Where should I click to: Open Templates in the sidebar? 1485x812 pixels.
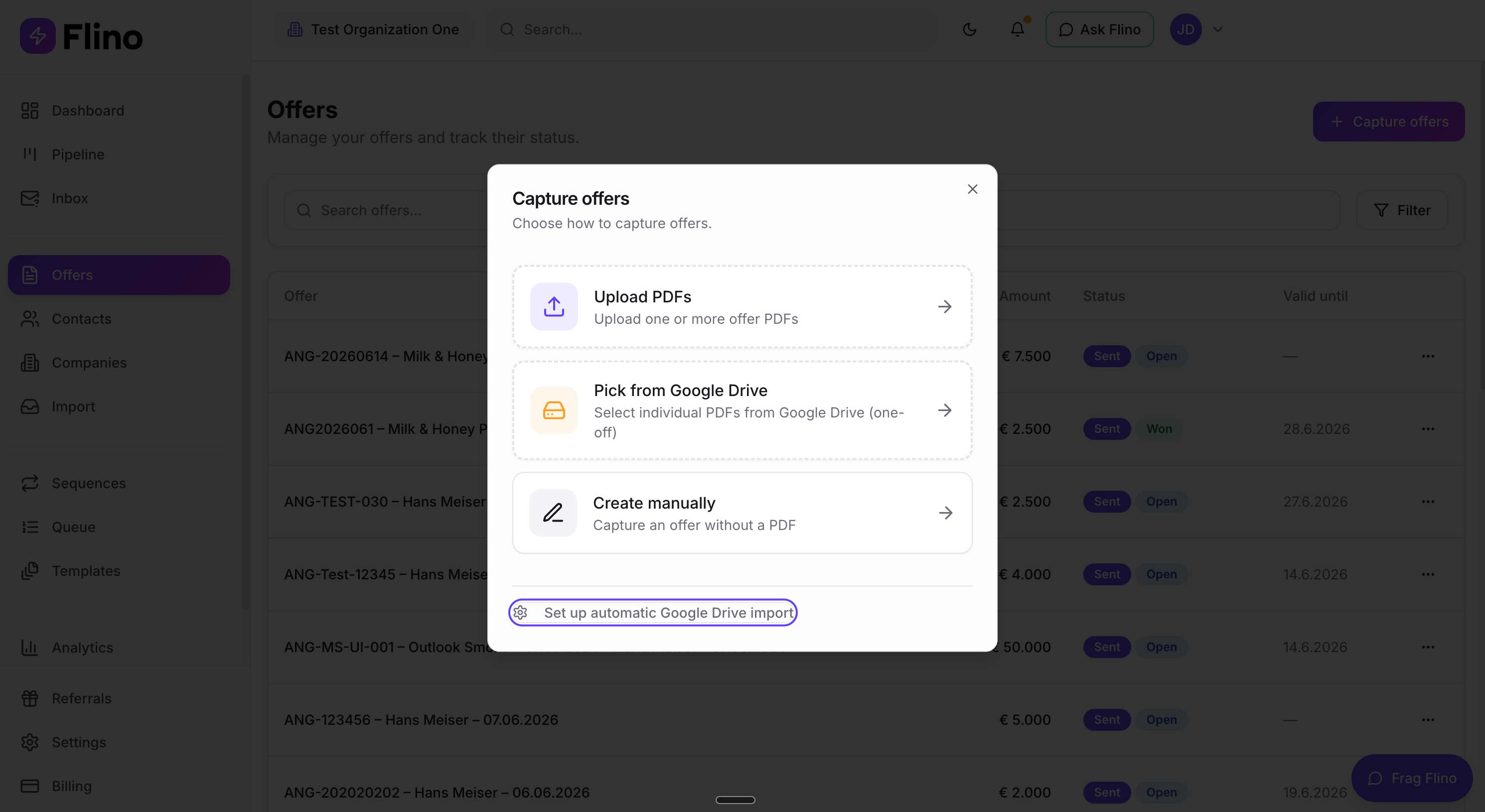(119, 570)
